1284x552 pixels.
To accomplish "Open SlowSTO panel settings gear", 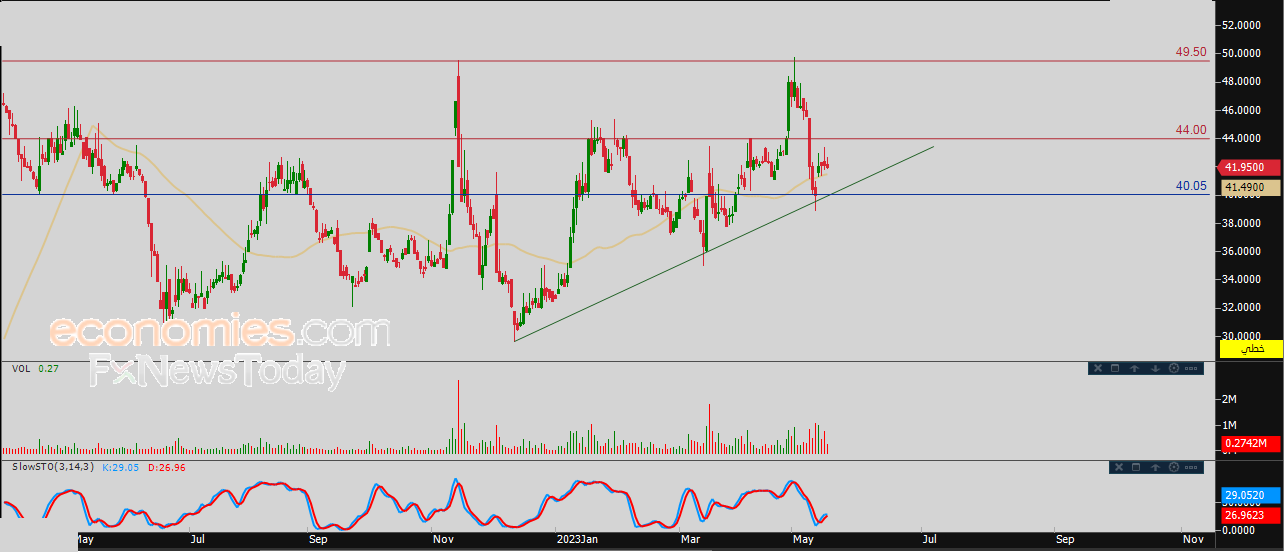I will [1174, 467].
